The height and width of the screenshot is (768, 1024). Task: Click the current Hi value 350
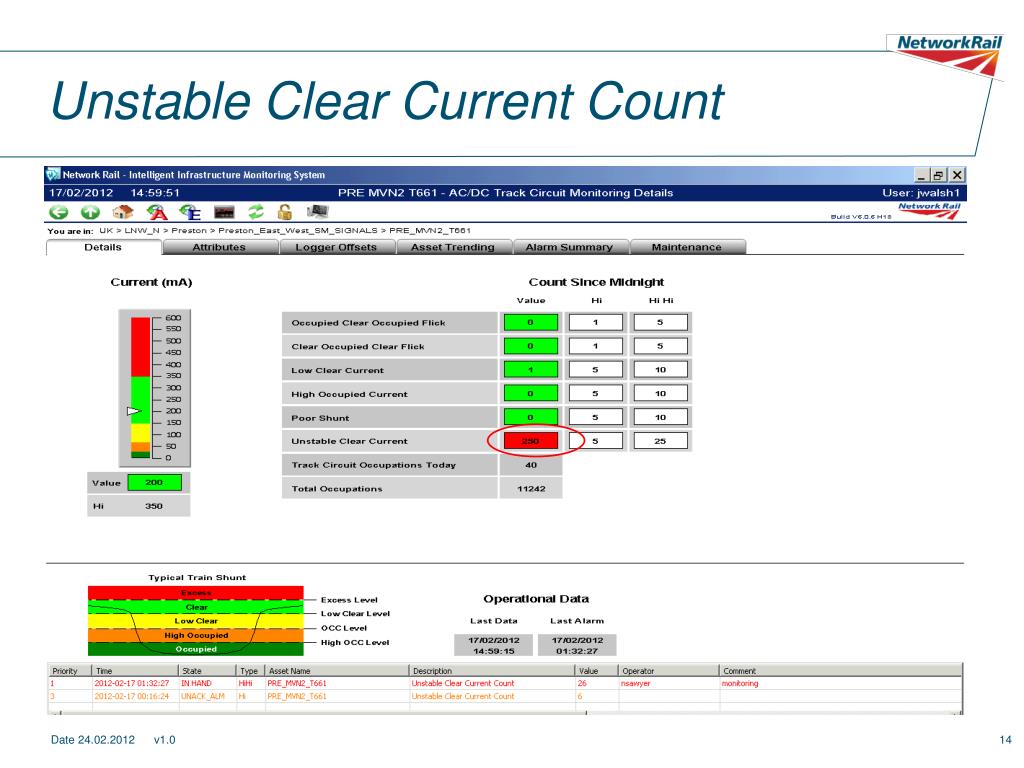click(154, 506)
